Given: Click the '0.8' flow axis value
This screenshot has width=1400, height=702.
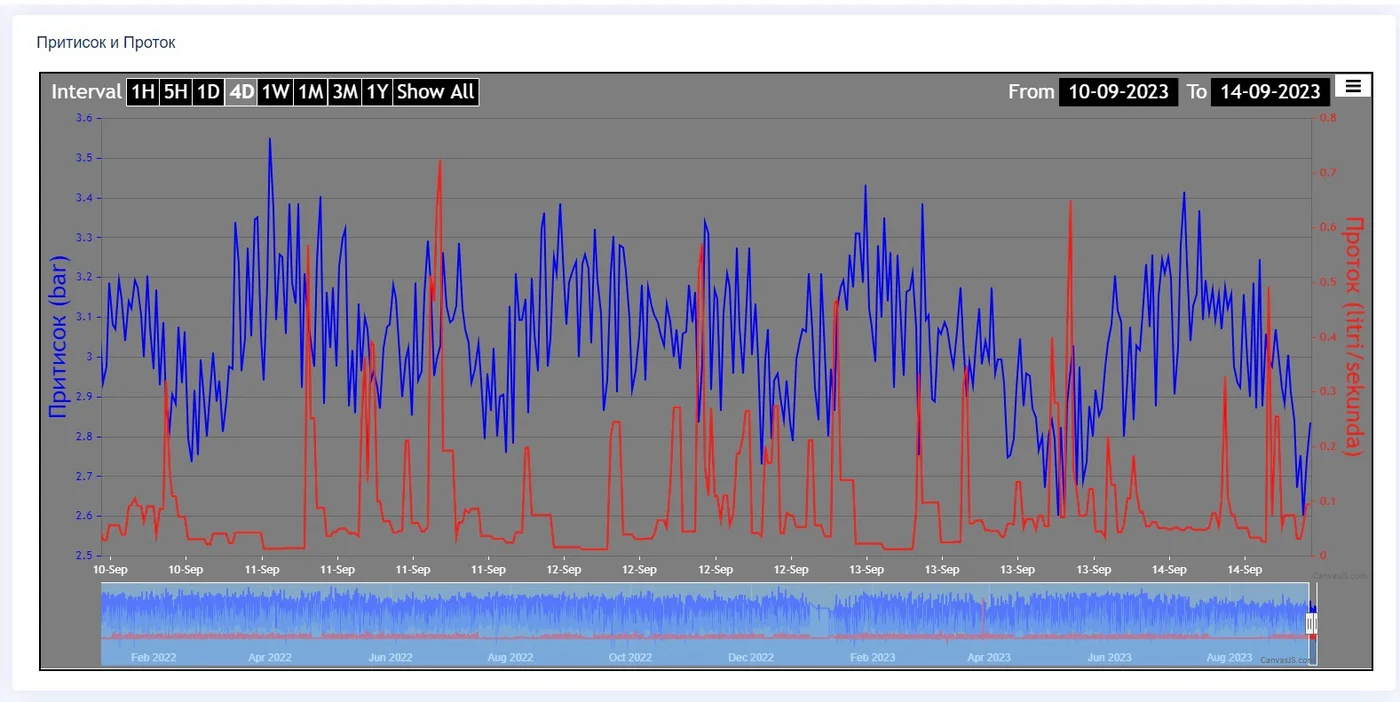Looking at the screenshot, I should [1328, 118].
